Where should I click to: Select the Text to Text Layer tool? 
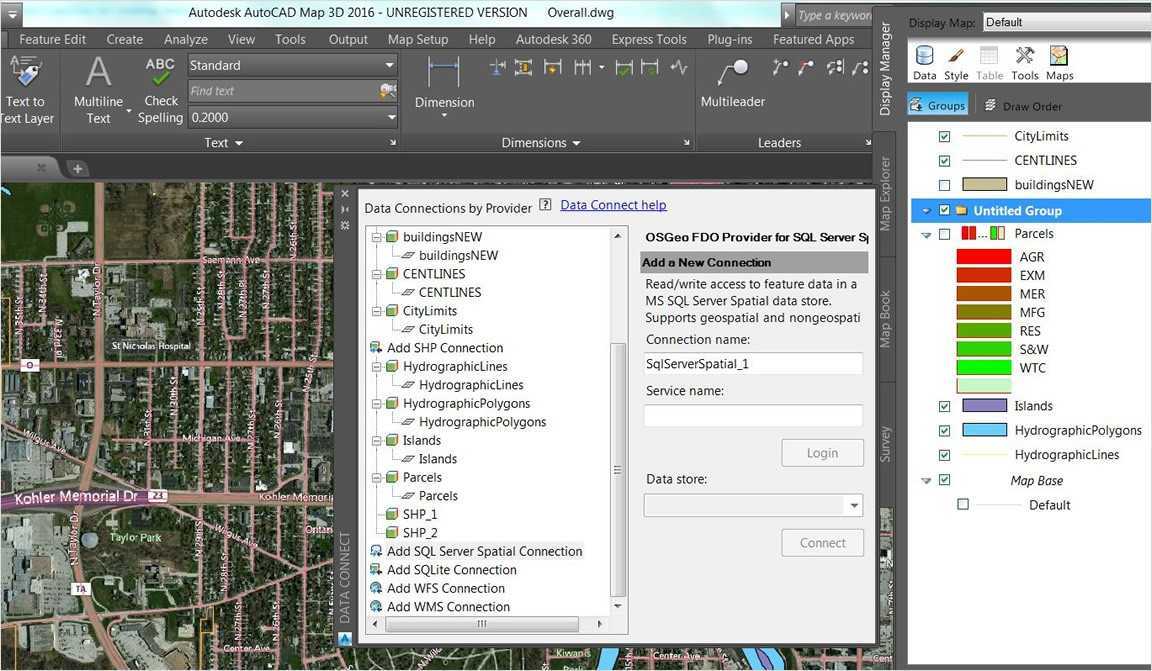[26, 90]
